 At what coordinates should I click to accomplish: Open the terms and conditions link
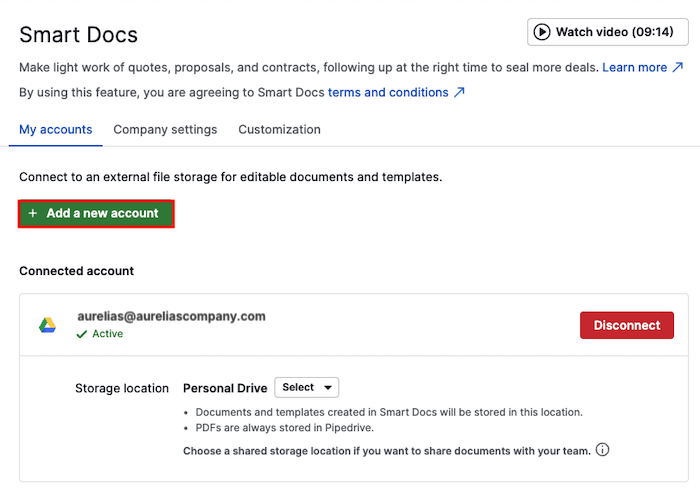pos(388,92)
